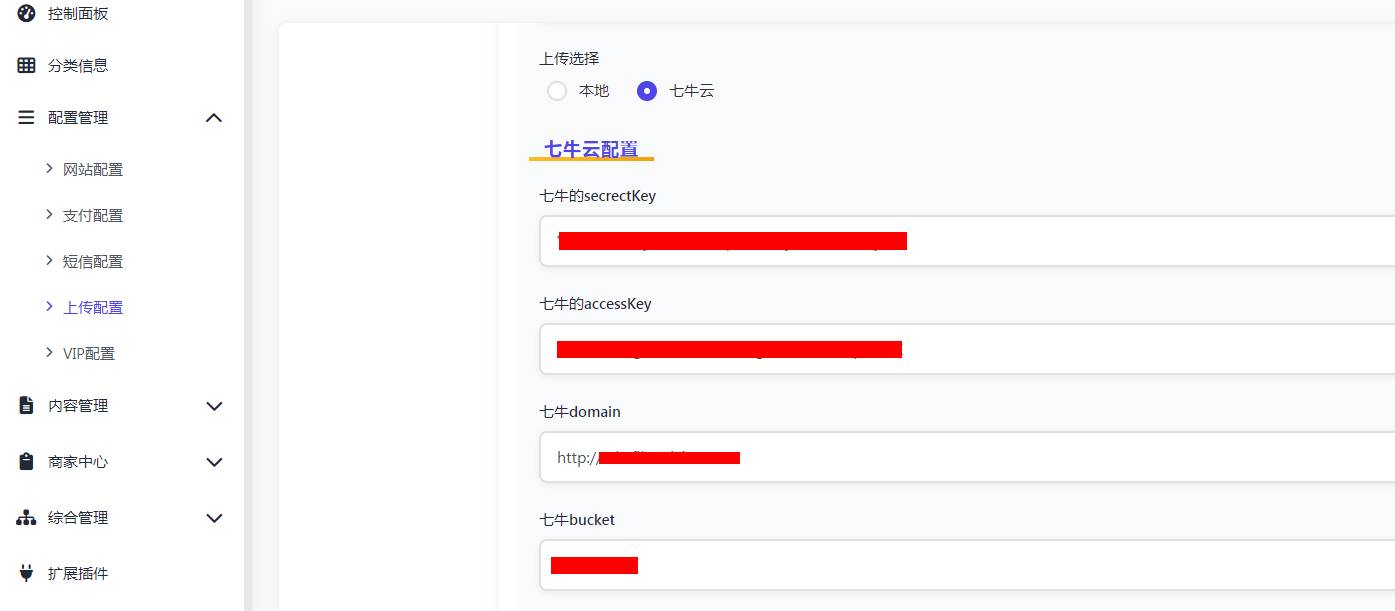
Task: Select the 本地 upload radio option
Action: click(x=557, y=91)
